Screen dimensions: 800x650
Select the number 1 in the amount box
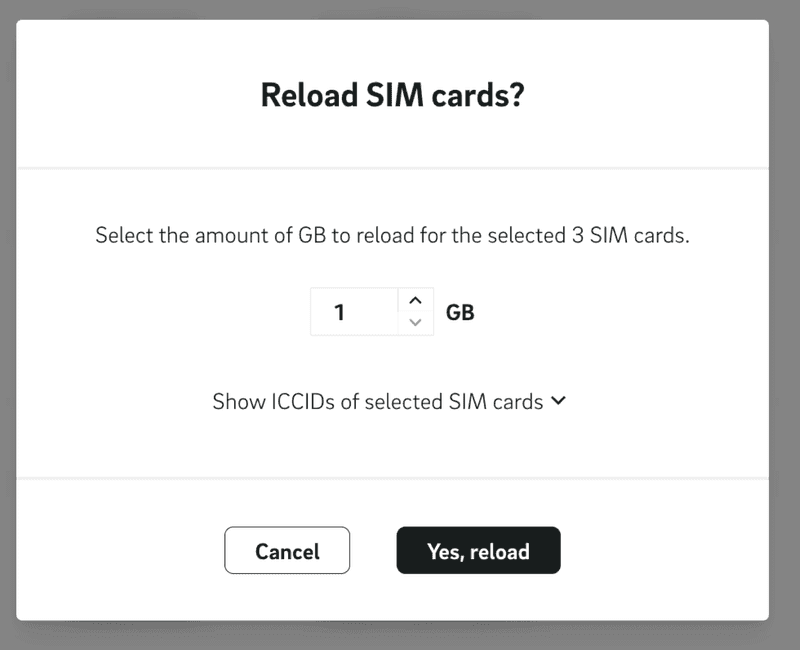coord(340,312)
